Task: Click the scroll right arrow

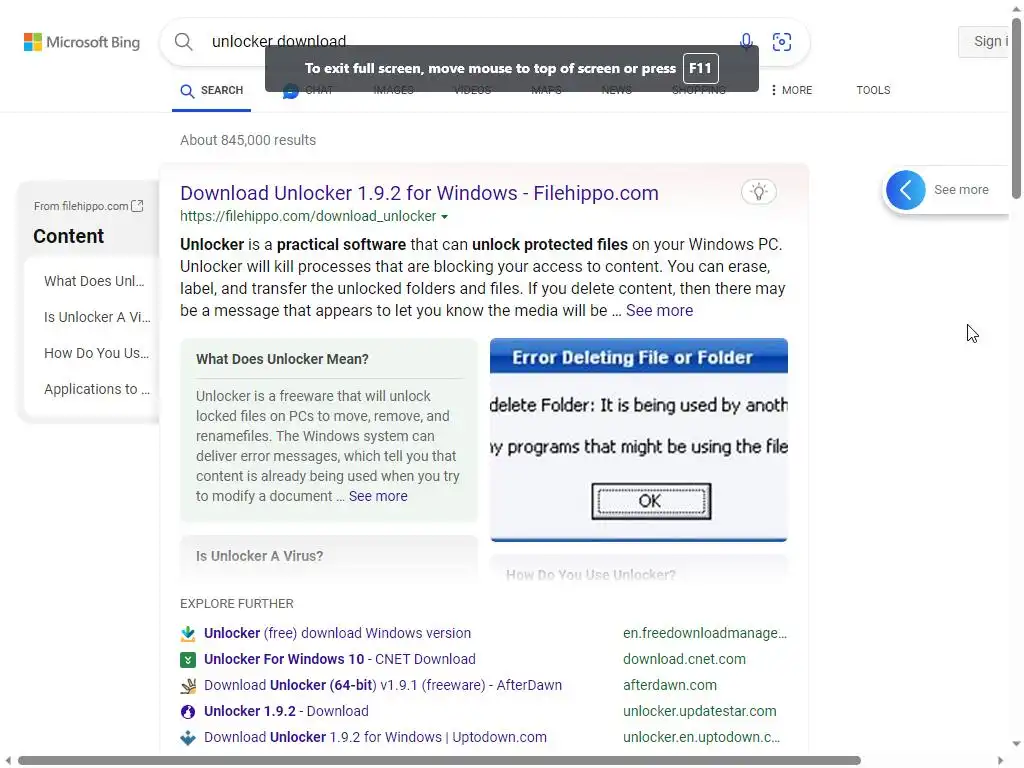Action: (1000, 761)
